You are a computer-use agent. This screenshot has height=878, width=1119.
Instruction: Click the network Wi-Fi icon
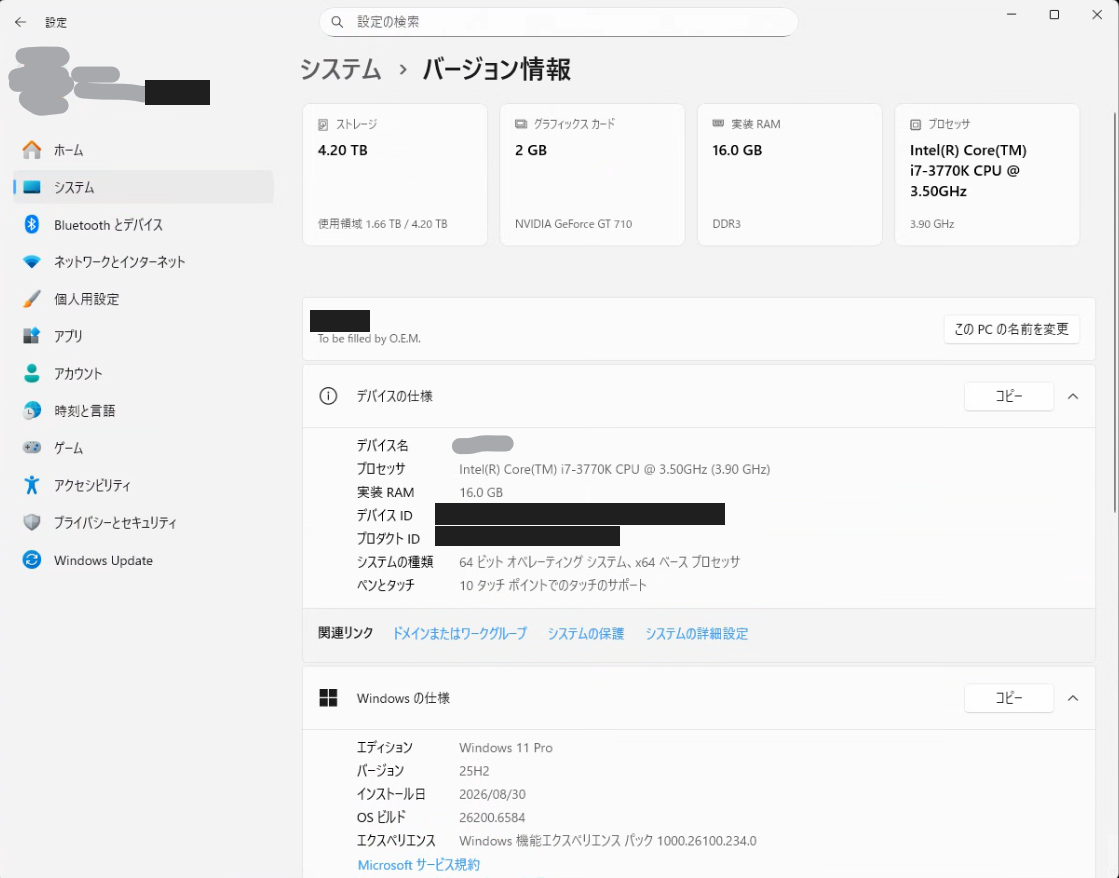point(31,262)
